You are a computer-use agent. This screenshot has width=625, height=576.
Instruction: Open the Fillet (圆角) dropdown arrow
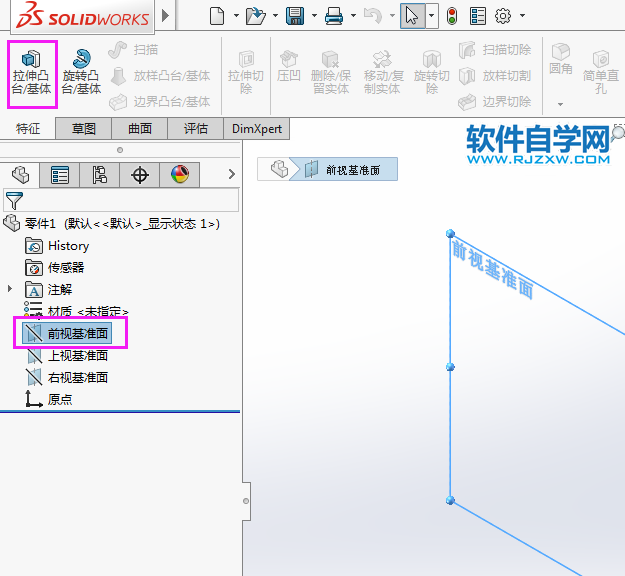(x=560, y=104)
